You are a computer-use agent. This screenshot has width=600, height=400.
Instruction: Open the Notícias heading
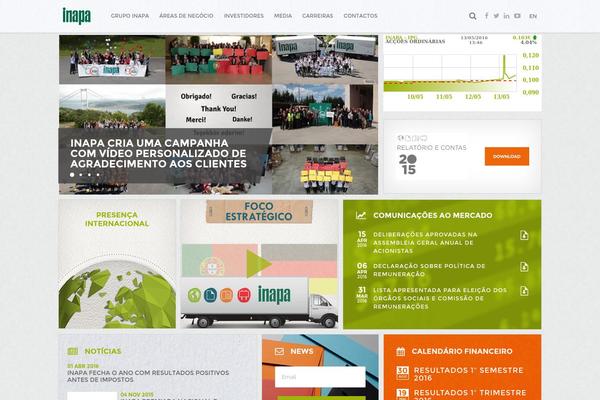(103, 351)
